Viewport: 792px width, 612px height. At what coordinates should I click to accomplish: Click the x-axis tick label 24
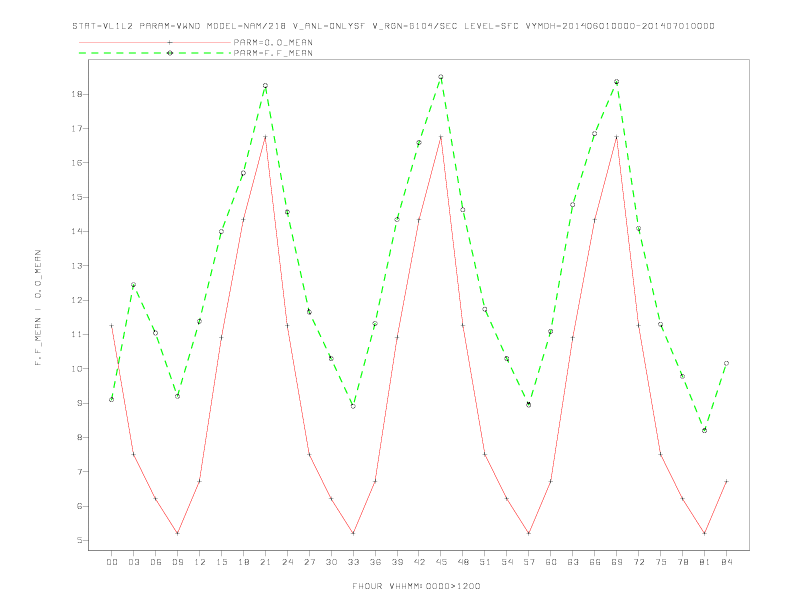287,562
